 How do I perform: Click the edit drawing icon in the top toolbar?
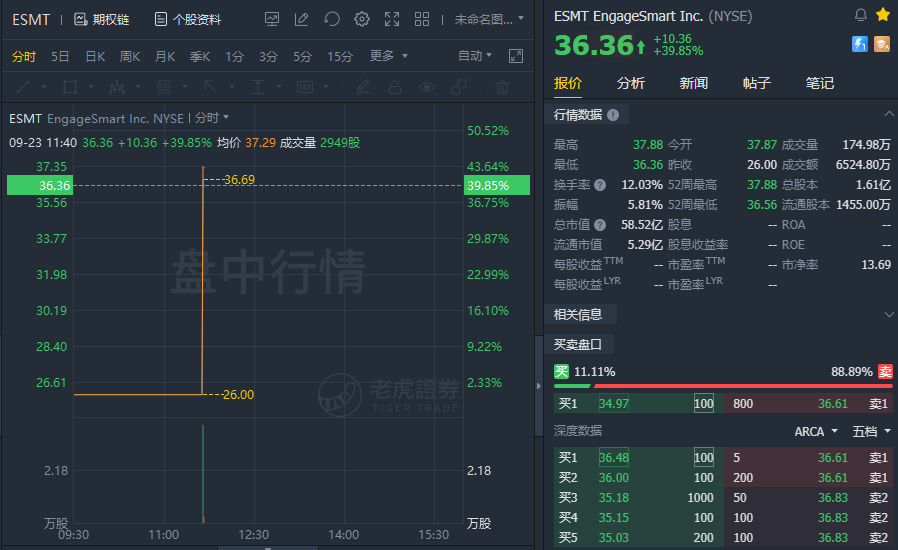pos(301,19)
